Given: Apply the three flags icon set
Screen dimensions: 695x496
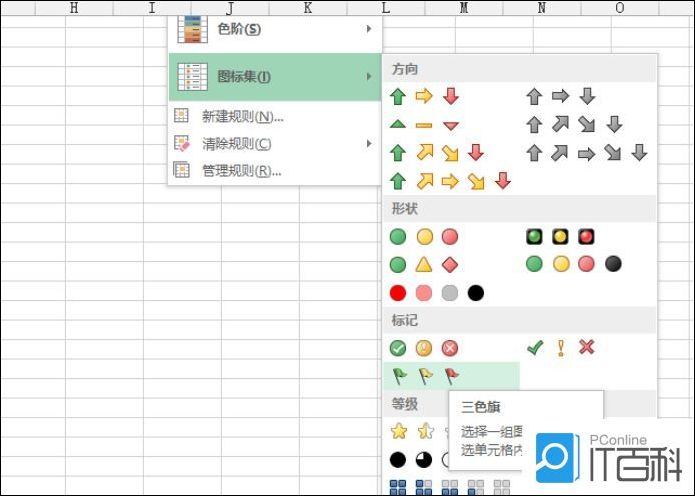Looking at the screenshot, I should [x=424, y=376].
